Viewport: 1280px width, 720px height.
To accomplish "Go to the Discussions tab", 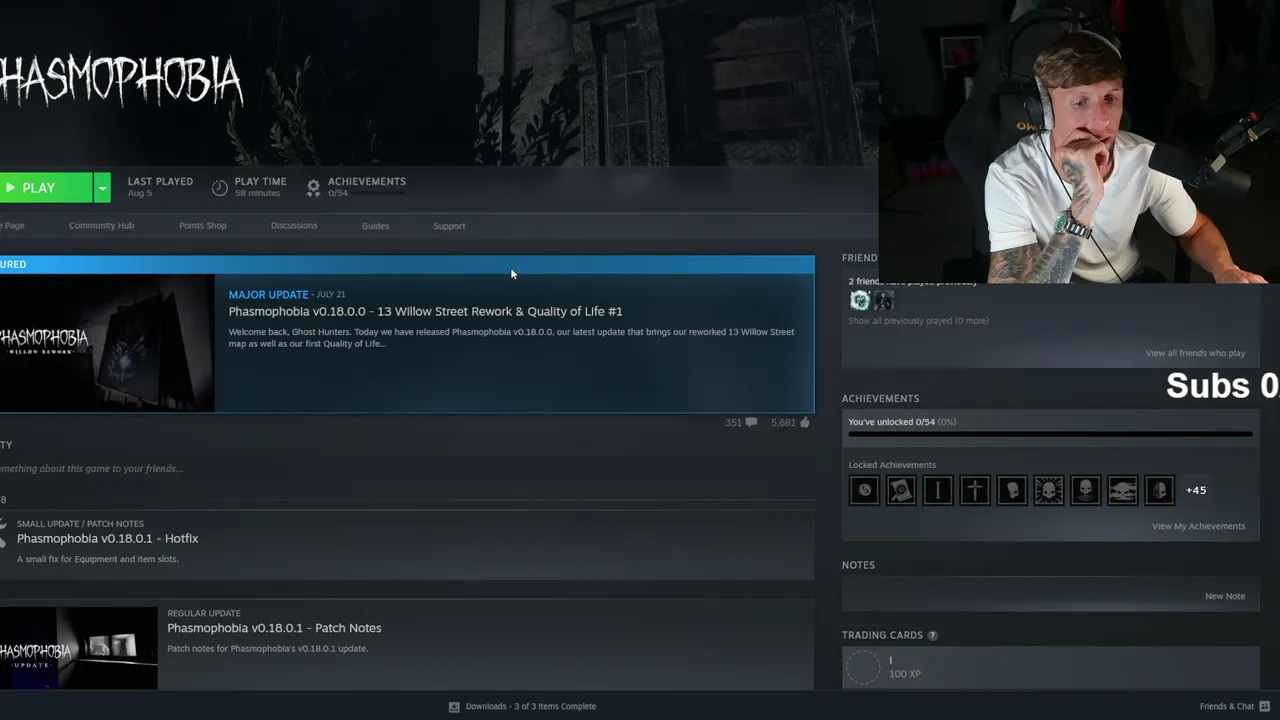I will (294, 226).
